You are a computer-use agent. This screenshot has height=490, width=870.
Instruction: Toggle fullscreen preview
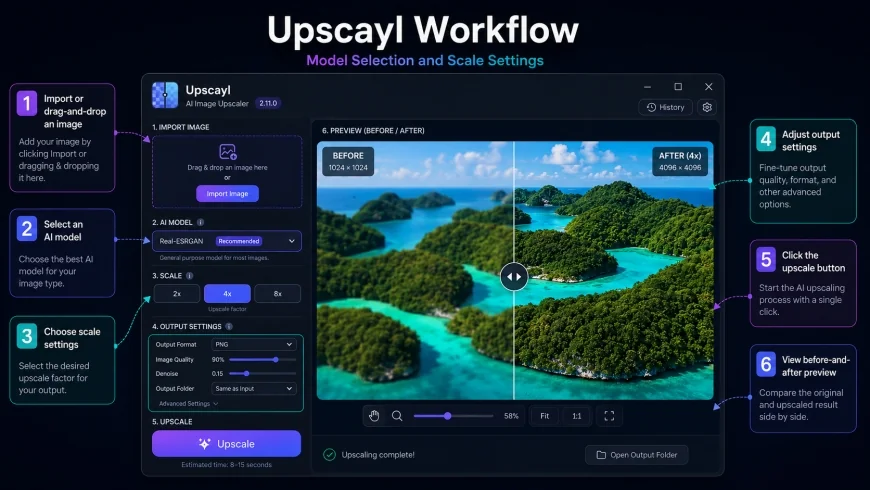[609, 416]
